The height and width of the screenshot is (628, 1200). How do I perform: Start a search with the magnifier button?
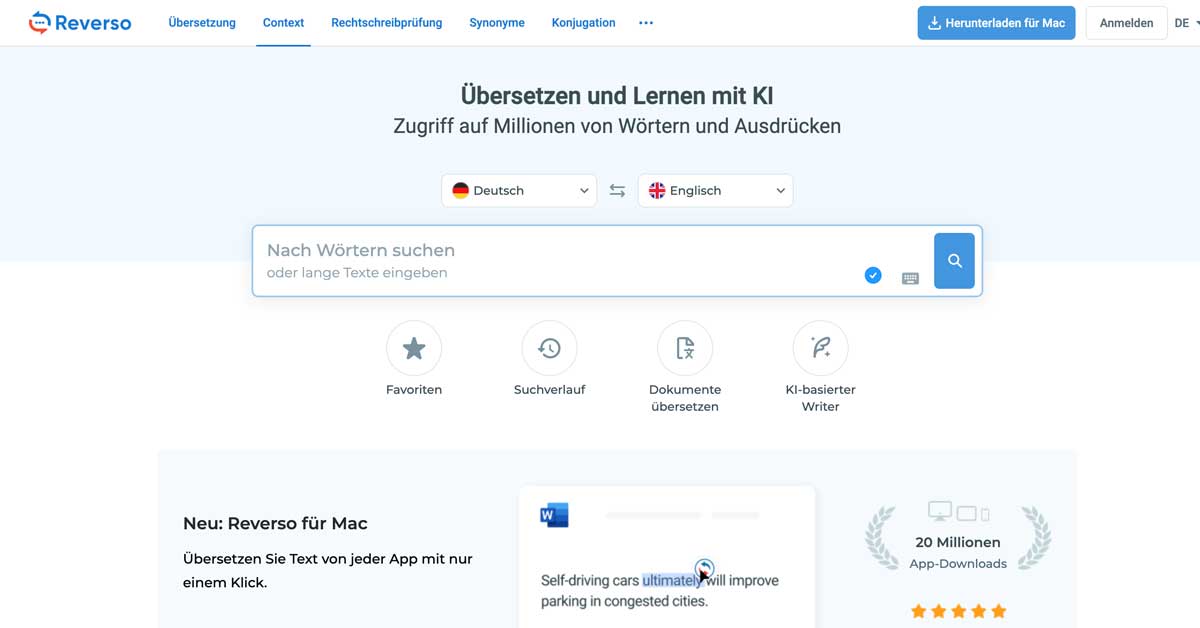point(954,260)
